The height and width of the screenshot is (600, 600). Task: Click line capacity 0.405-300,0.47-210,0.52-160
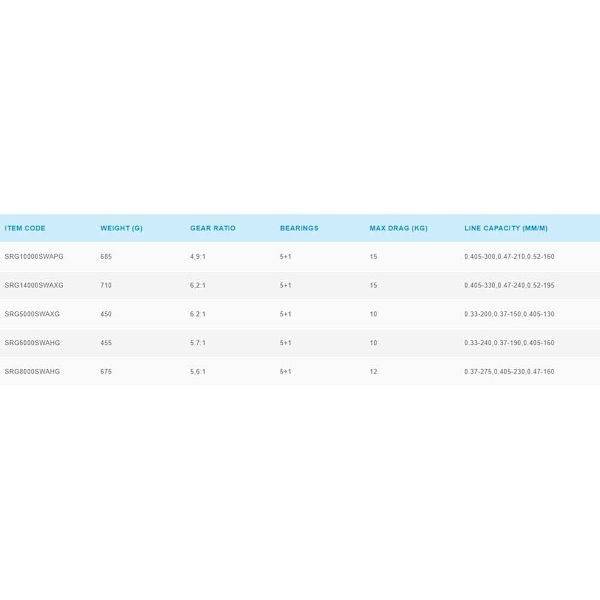[509, 256]
